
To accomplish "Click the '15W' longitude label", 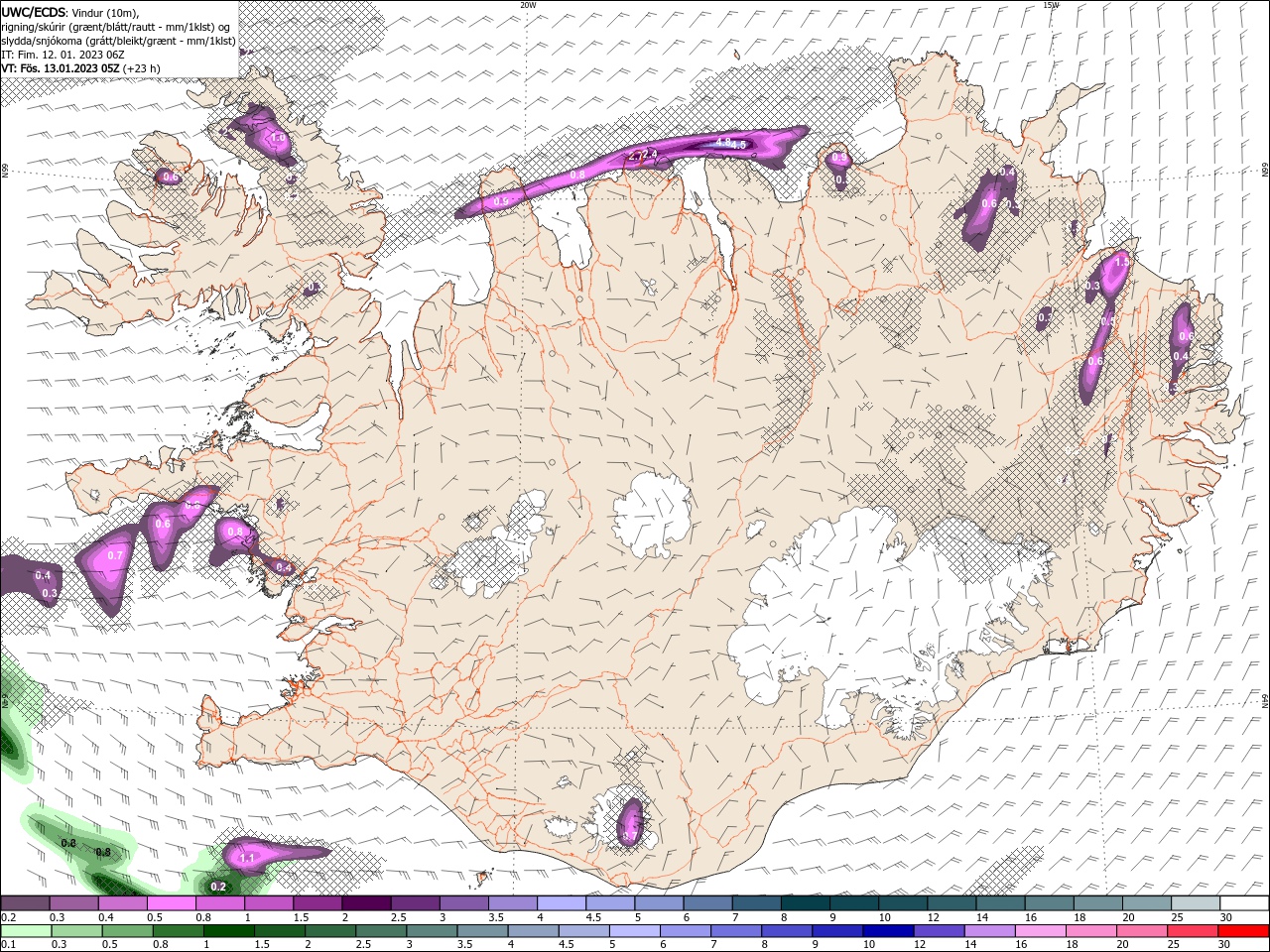I will pyautogui.click(x=1051, y=5).
